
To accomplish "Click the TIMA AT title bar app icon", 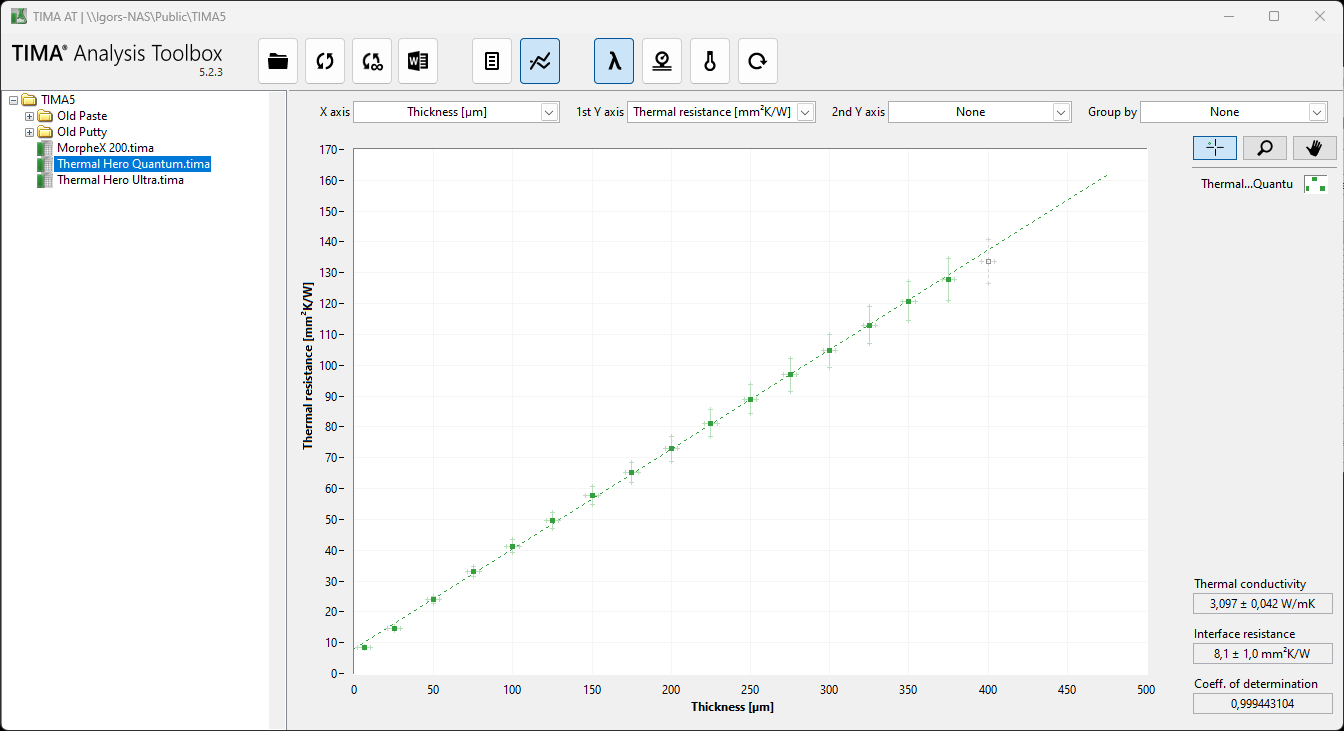I will (x=19, y=16).
